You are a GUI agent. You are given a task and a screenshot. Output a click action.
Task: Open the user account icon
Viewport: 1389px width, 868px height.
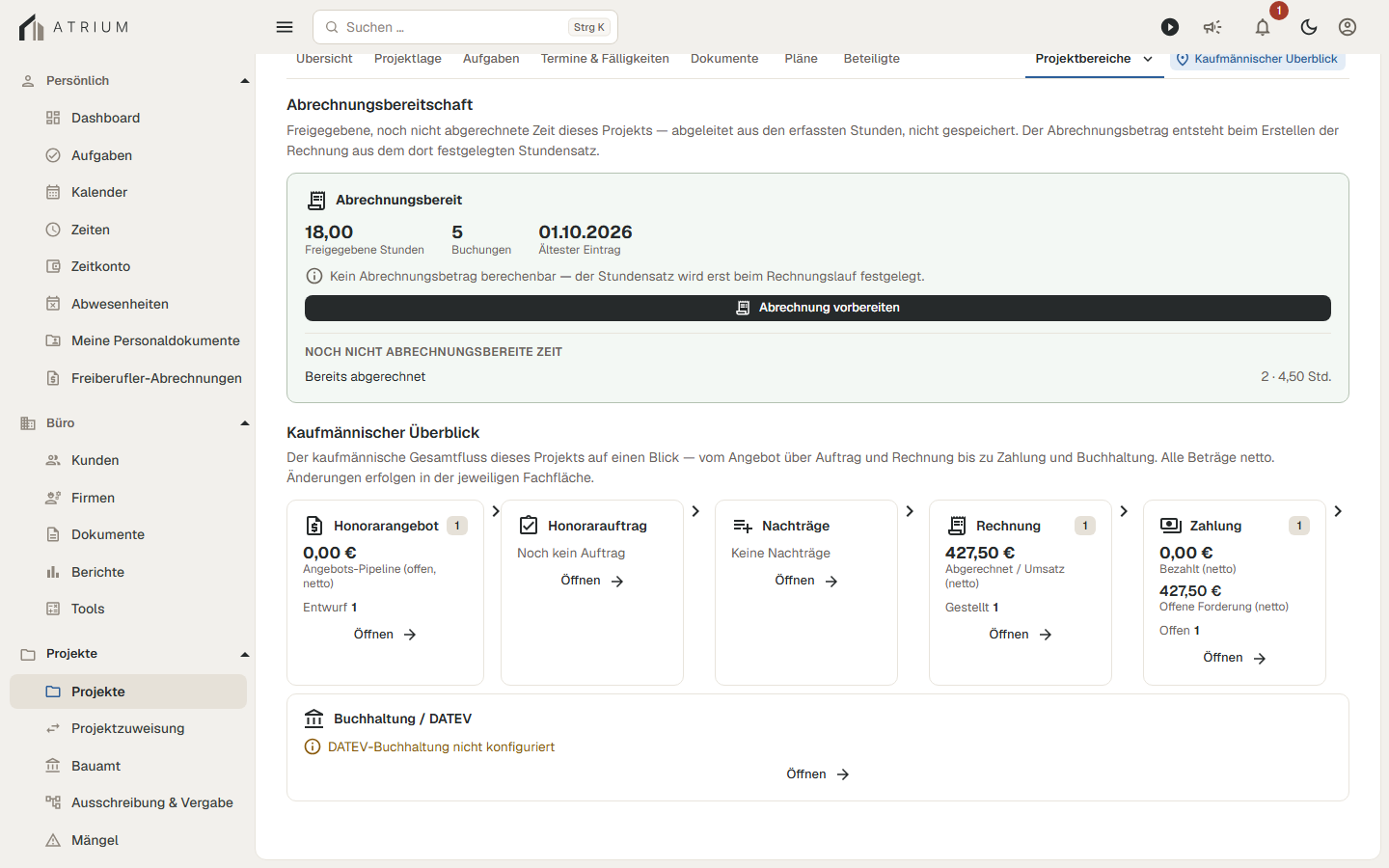tap(1348, 27)
